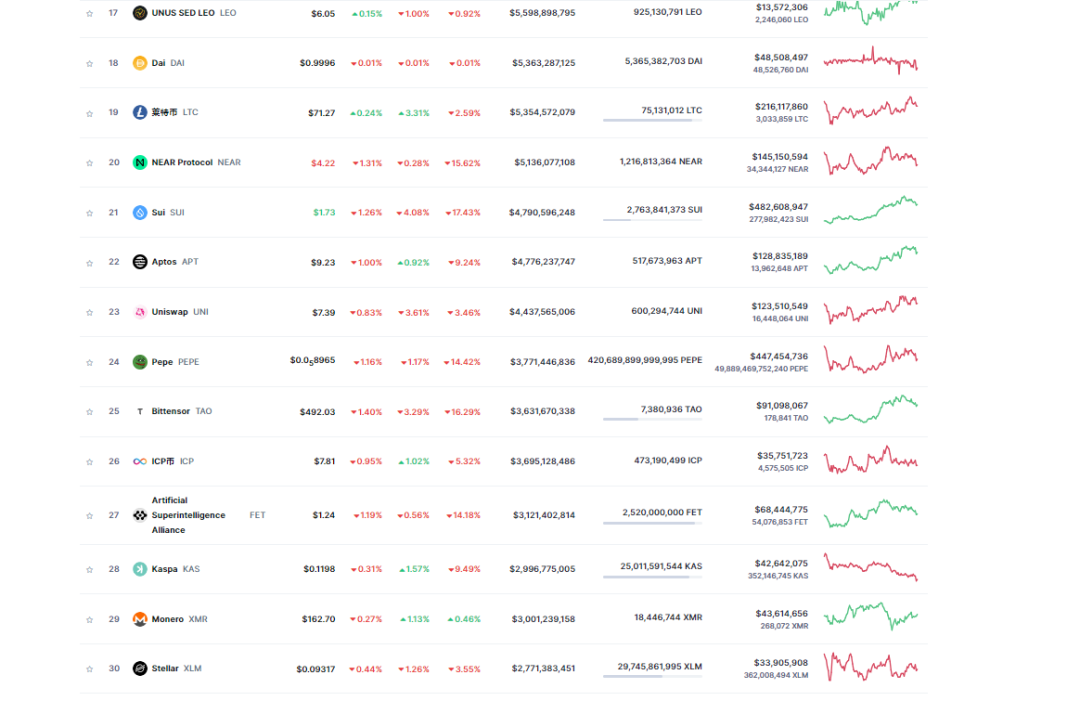The image size is (1080, 701).
Task: Star Aptos row for watchlist
Action: click(x=90, y=262)
